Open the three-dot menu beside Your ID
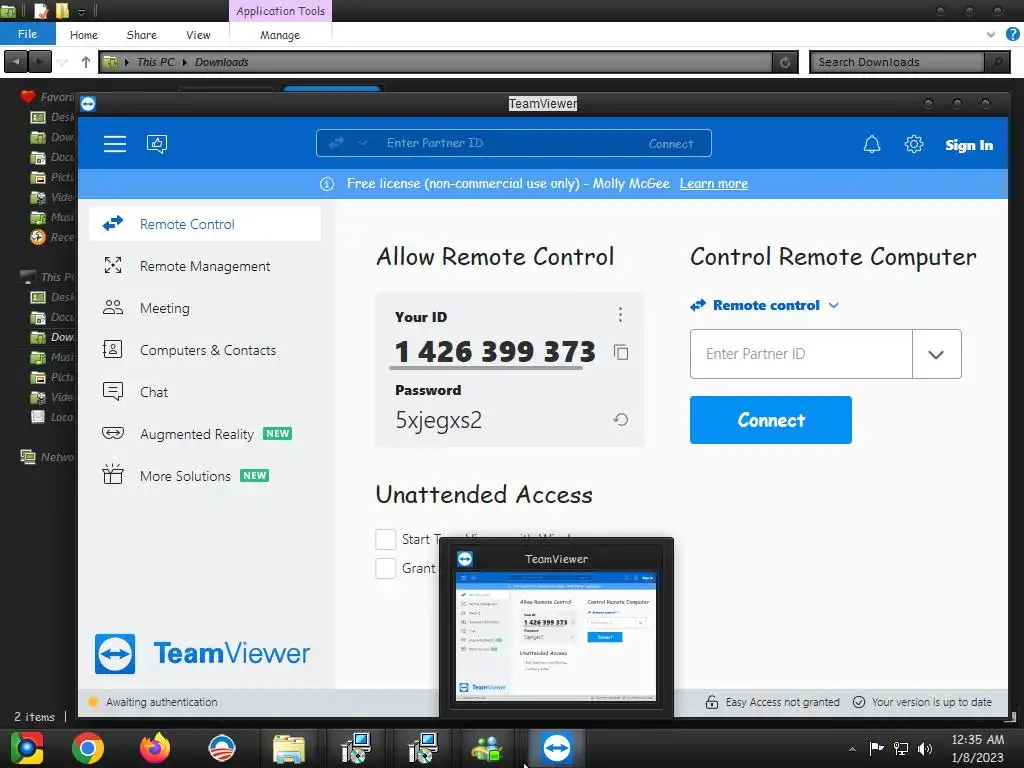The image size is (1024, 768). [x=620, y=315]
